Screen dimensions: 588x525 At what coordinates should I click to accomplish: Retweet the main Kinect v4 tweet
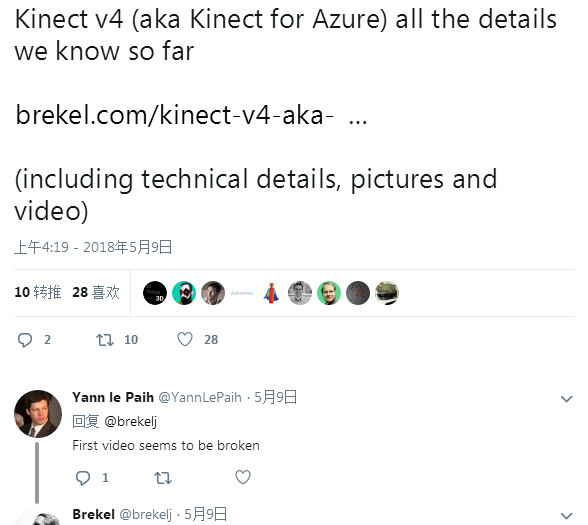[105, 340]
